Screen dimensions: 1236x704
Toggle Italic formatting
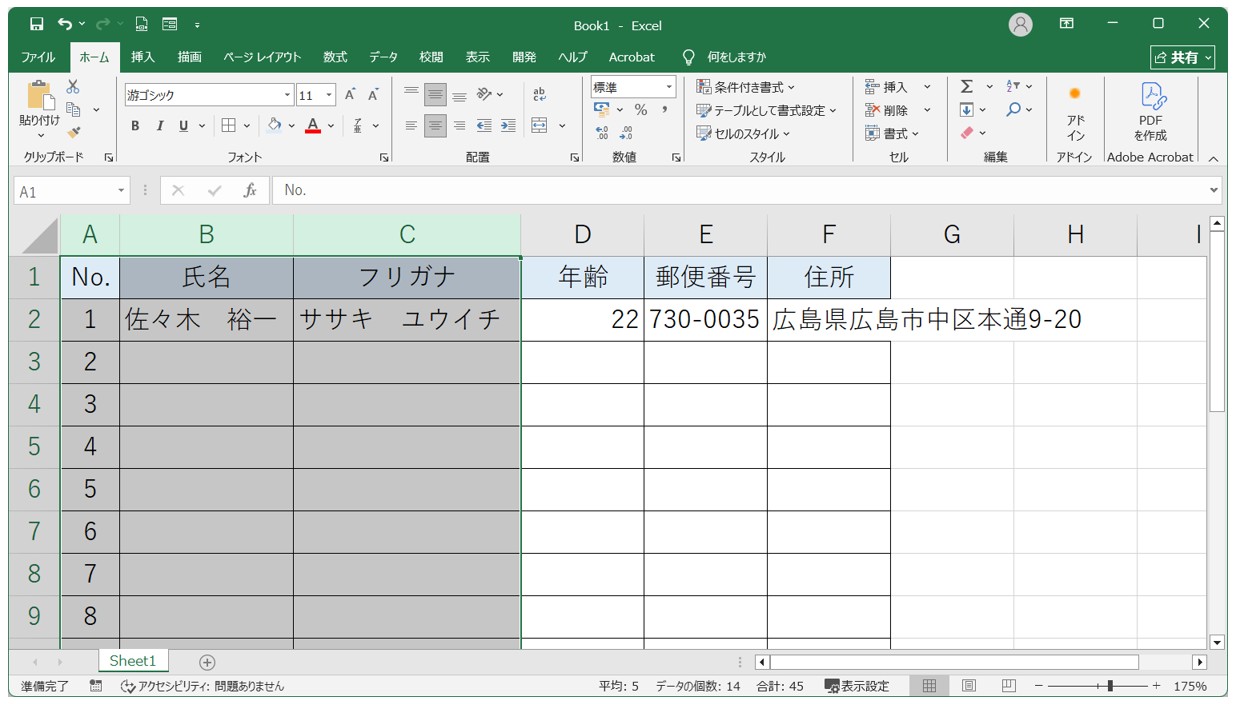pyautogui.click(x=159, y=126)
